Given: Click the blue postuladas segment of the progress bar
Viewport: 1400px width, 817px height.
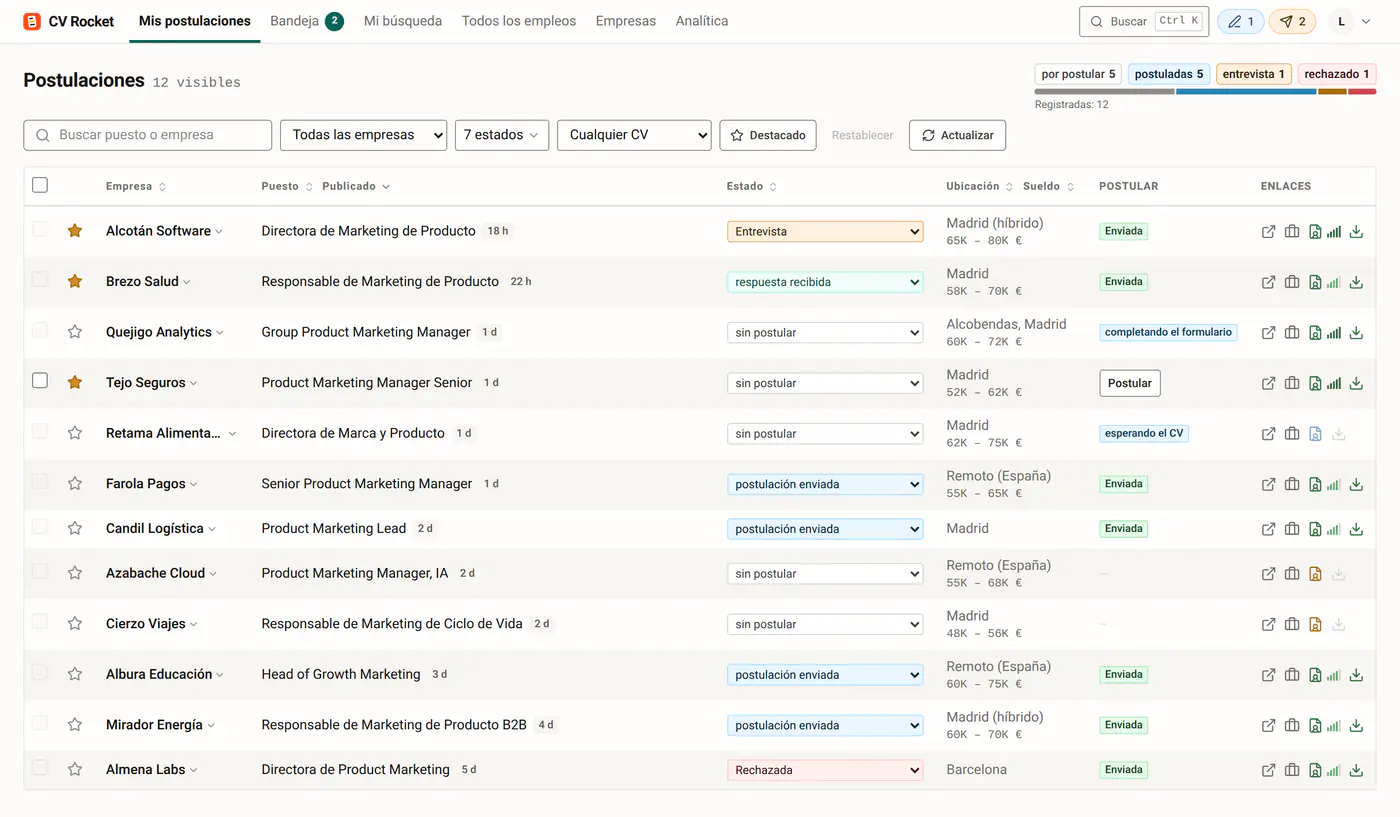Looking at the screenshot, I should tap(1246, 92).
